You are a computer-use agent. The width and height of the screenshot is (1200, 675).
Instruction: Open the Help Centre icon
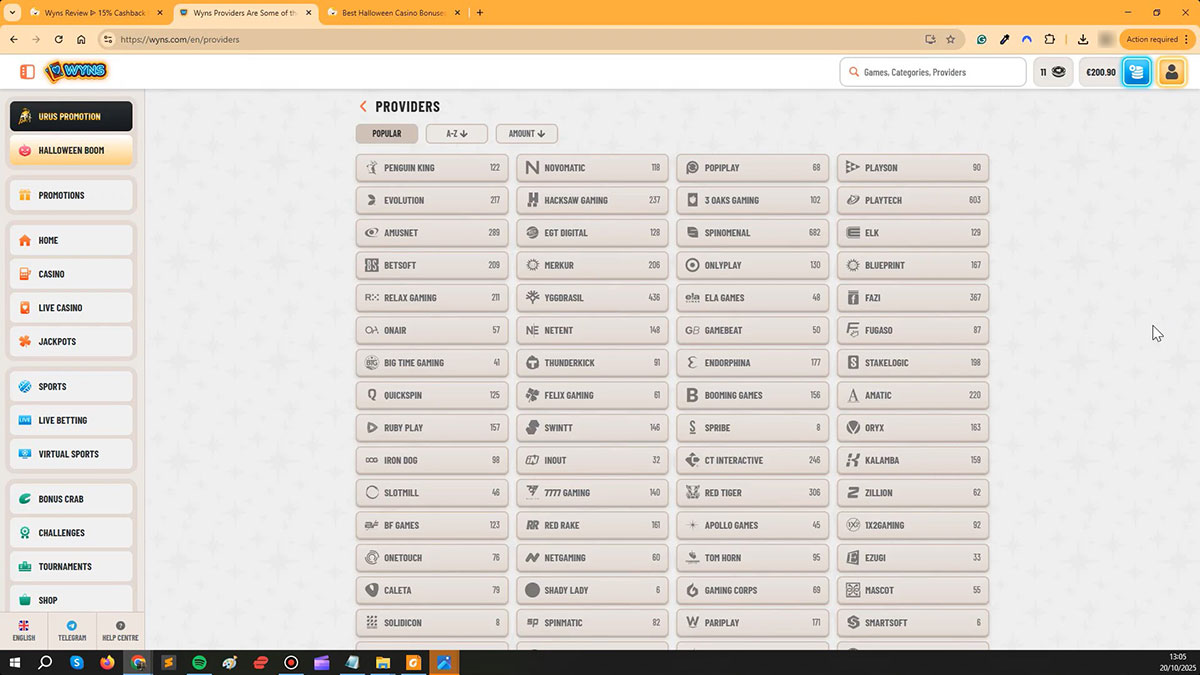coord(120,630)
